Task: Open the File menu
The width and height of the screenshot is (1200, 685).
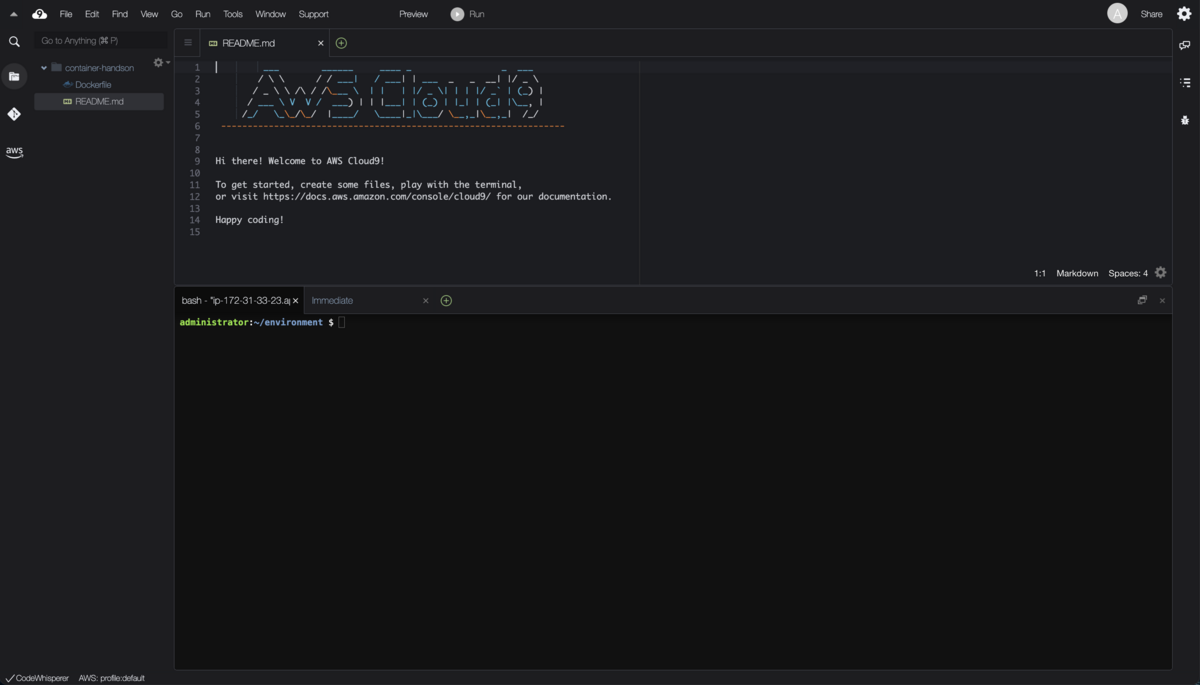Action: point(66,14)
